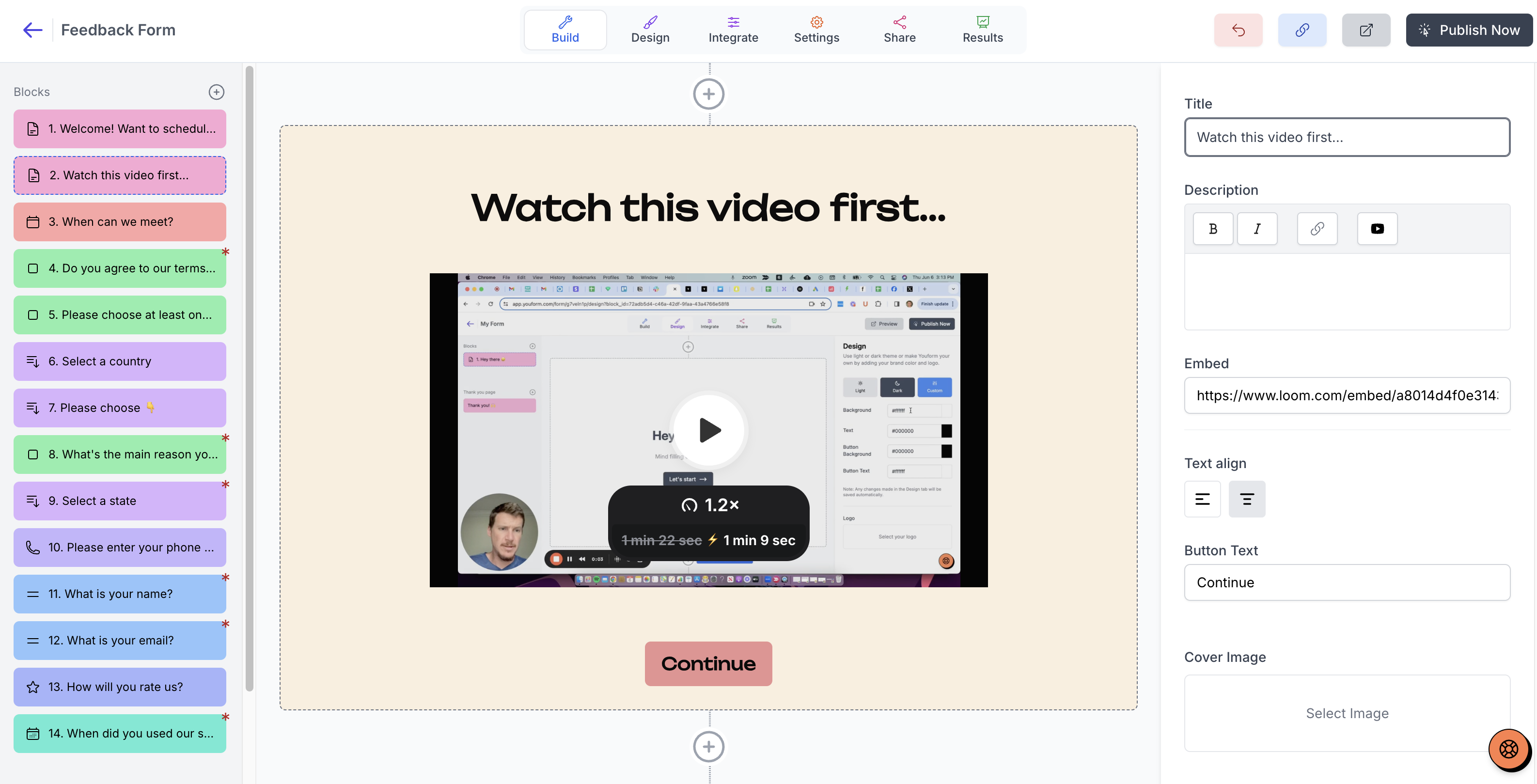The width and height of the screenshot is (1537, 784).
Task: Click the Feedback Form title
Action: tap(118, 30)
